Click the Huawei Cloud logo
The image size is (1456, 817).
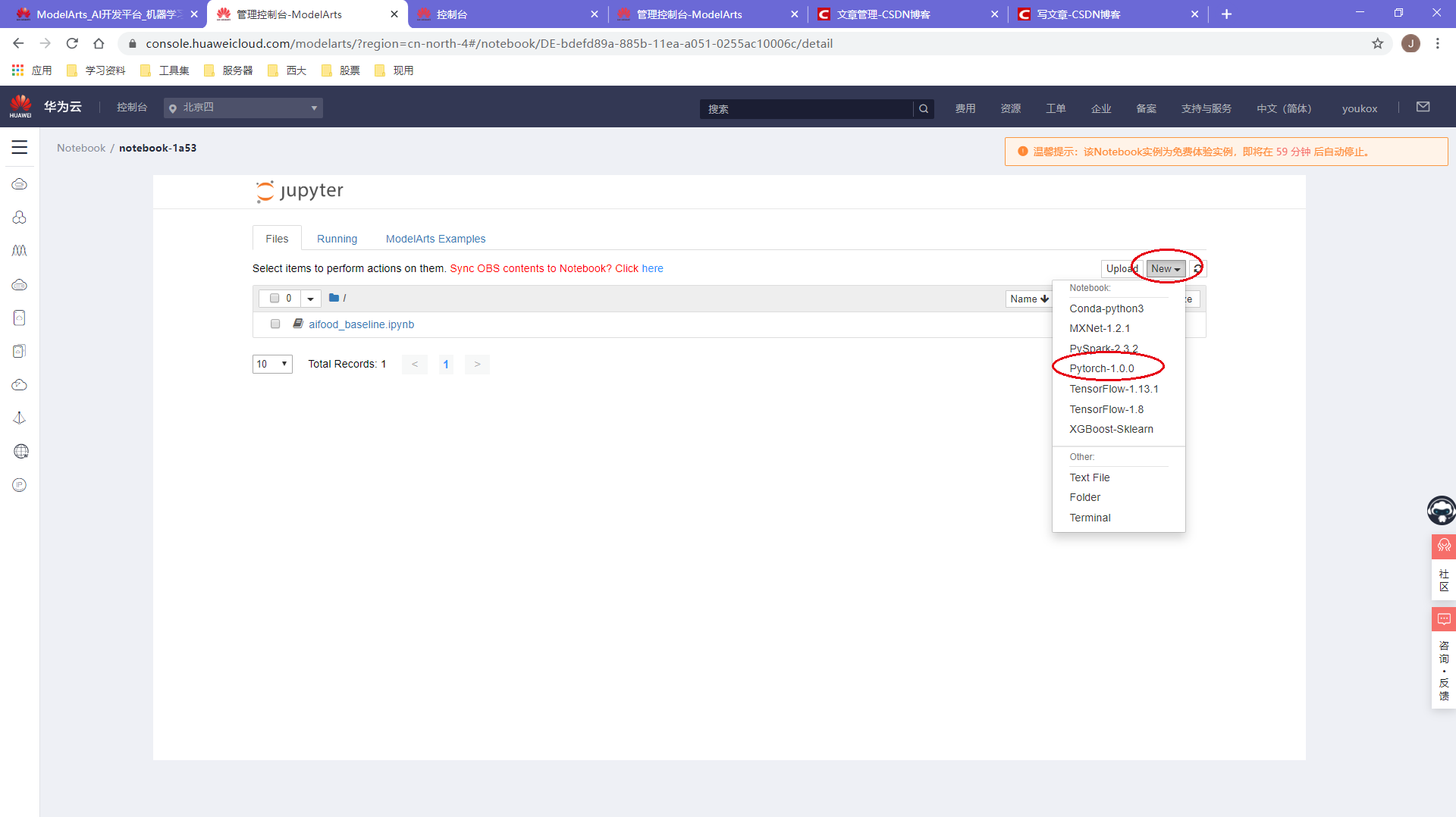point(20,107)
